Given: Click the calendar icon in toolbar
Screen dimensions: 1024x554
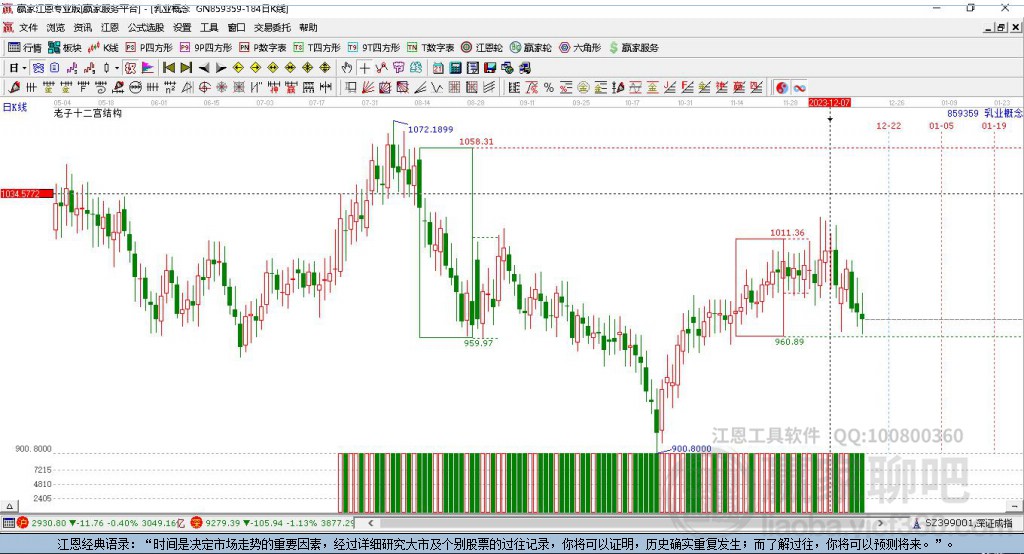Looking at the screenshot, I should click(438, 68).
